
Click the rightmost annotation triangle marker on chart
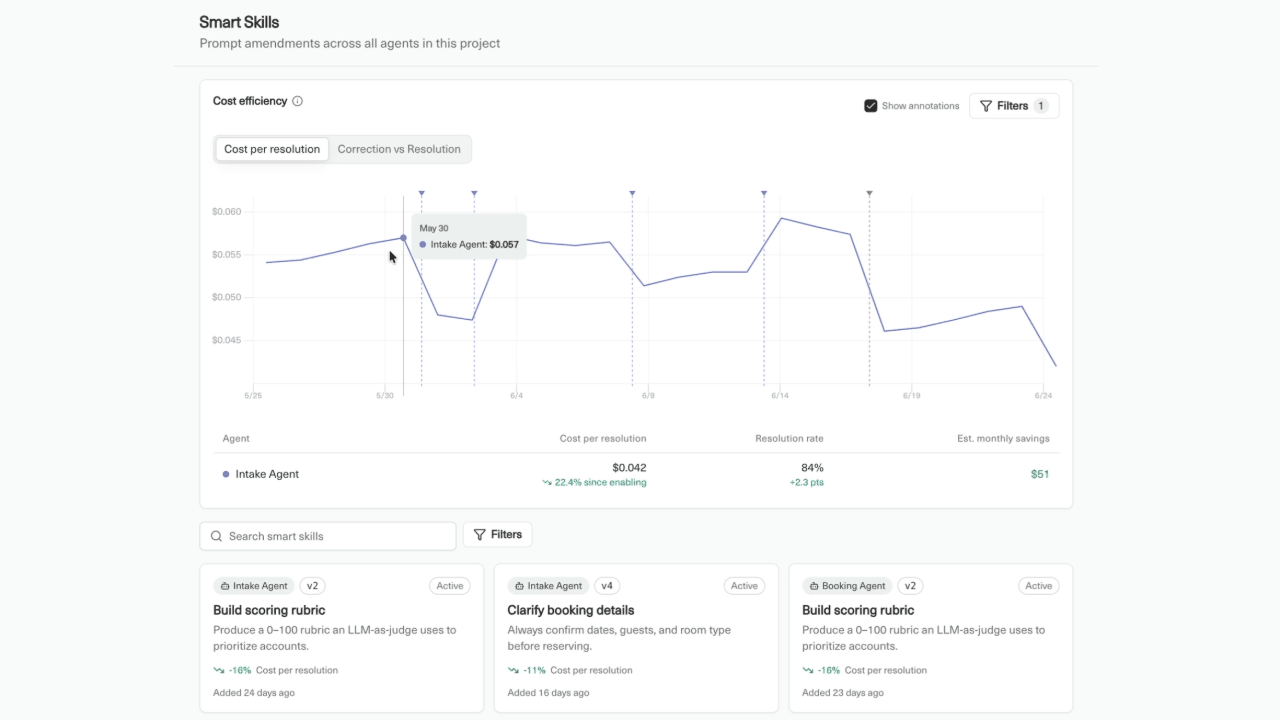(869, 193)
